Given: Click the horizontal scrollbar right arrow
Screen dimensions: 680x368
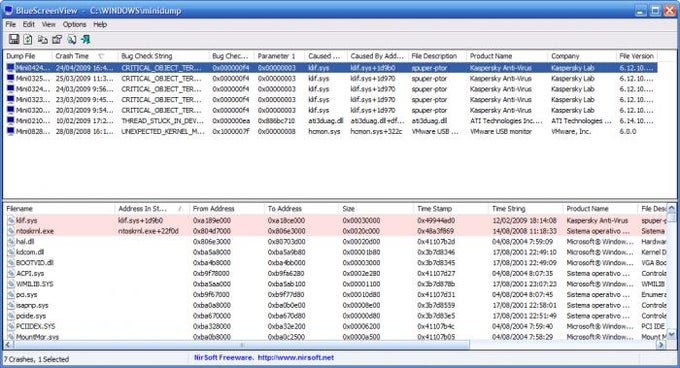Looking at the screenshot, I should pos(661,345).
